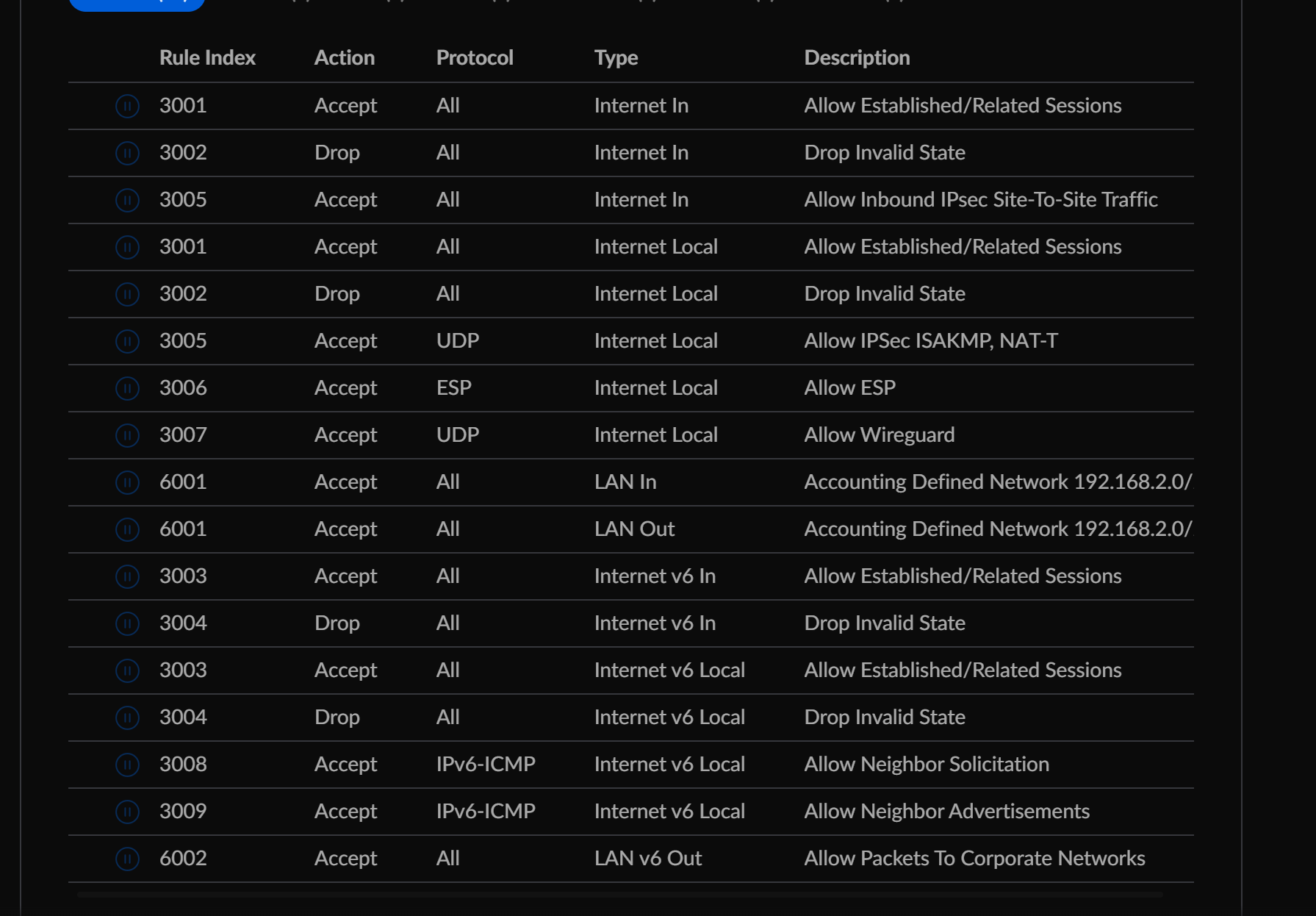Click the horizontal scrollbar below the table
The width and height of the screenshot is (1316, 916).
[619, 895]
